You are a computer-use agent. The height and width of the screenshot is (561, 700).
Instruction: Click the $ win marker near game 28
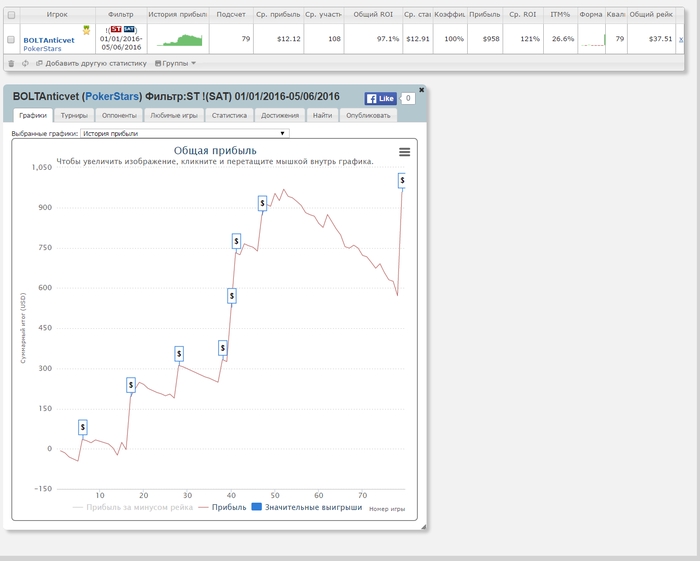pos(179,354)
